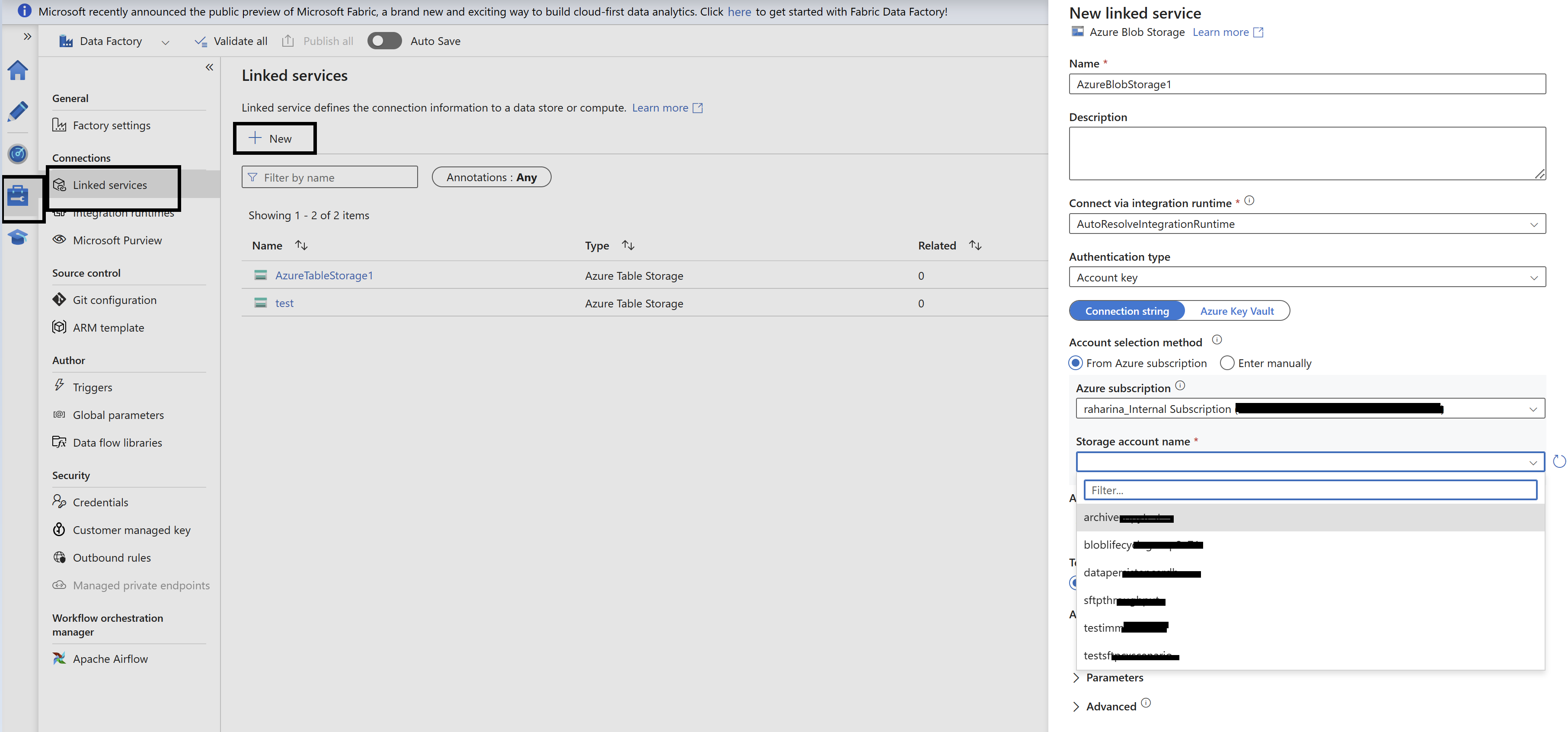Image resolution: width=1568 pixels, height=732 pixels.
Task: Toggle the Auto Save switch
Action: pos(384,41)
